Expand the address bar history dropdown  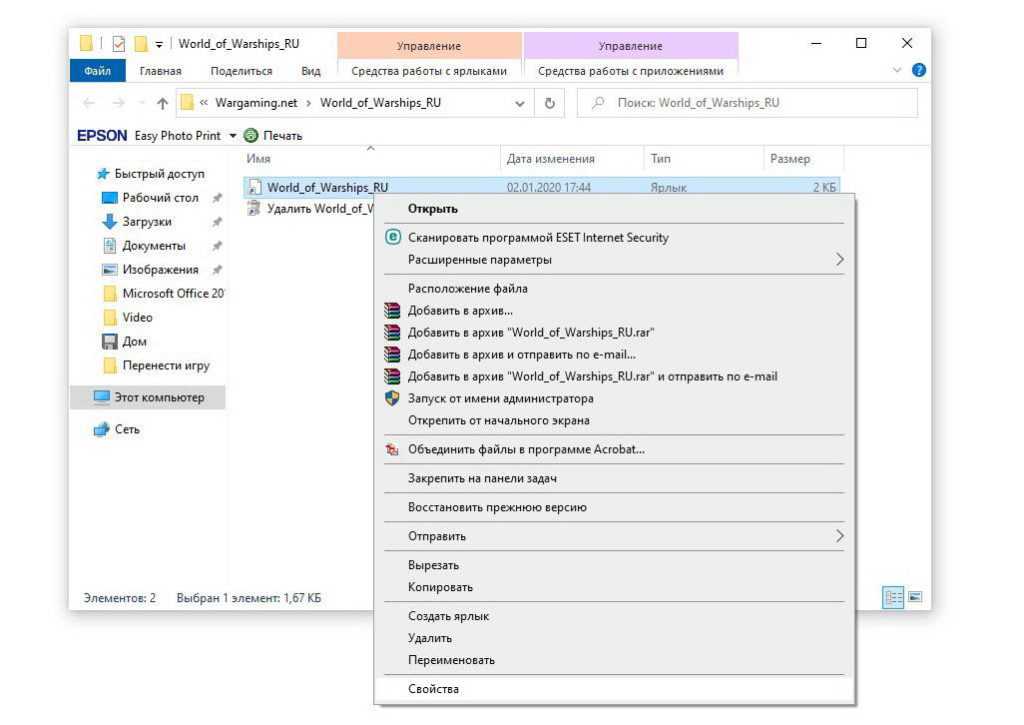[x=520, y=103]
